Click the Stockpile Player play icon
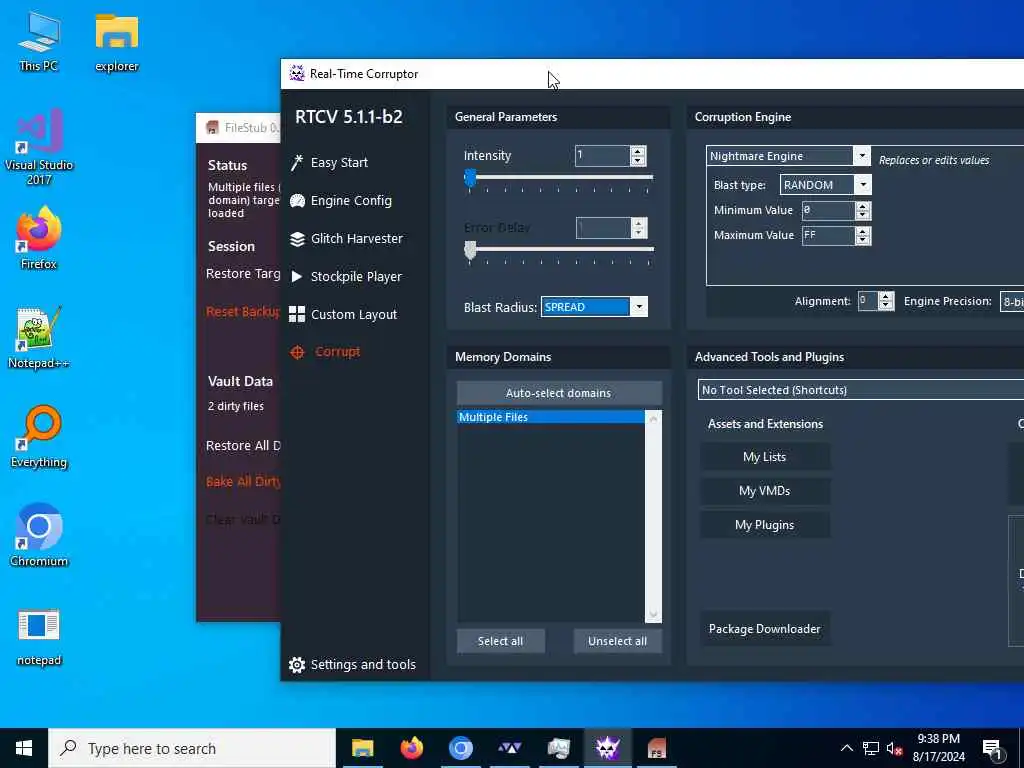 point(296,276)
